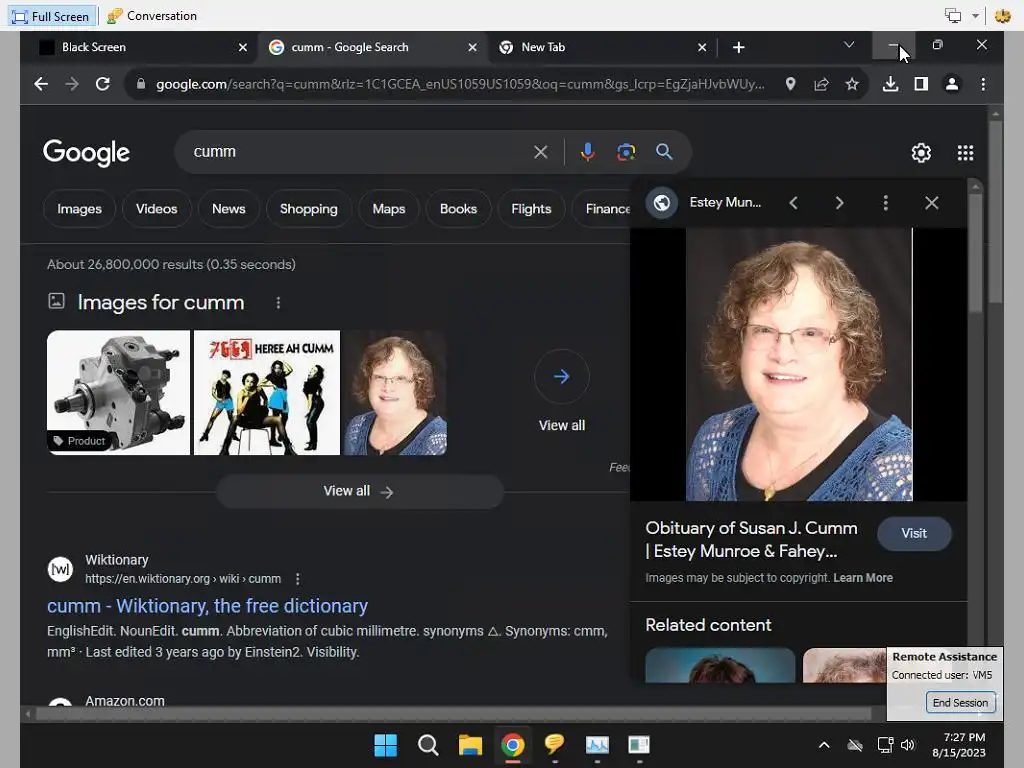Show next image in preview panel
The width and height of the screenshot is (1024, 768).
(x=839, y=203)
